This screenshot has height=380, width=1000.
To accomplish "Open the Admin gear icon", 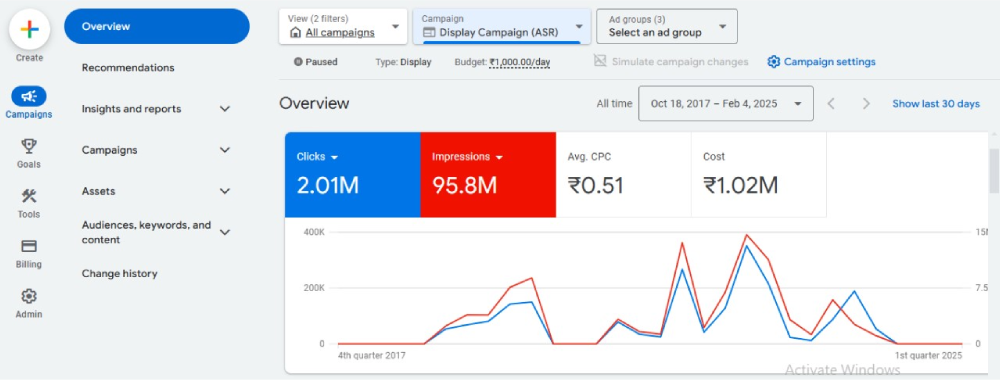I will pyautogui.click(x=29, y=296).
